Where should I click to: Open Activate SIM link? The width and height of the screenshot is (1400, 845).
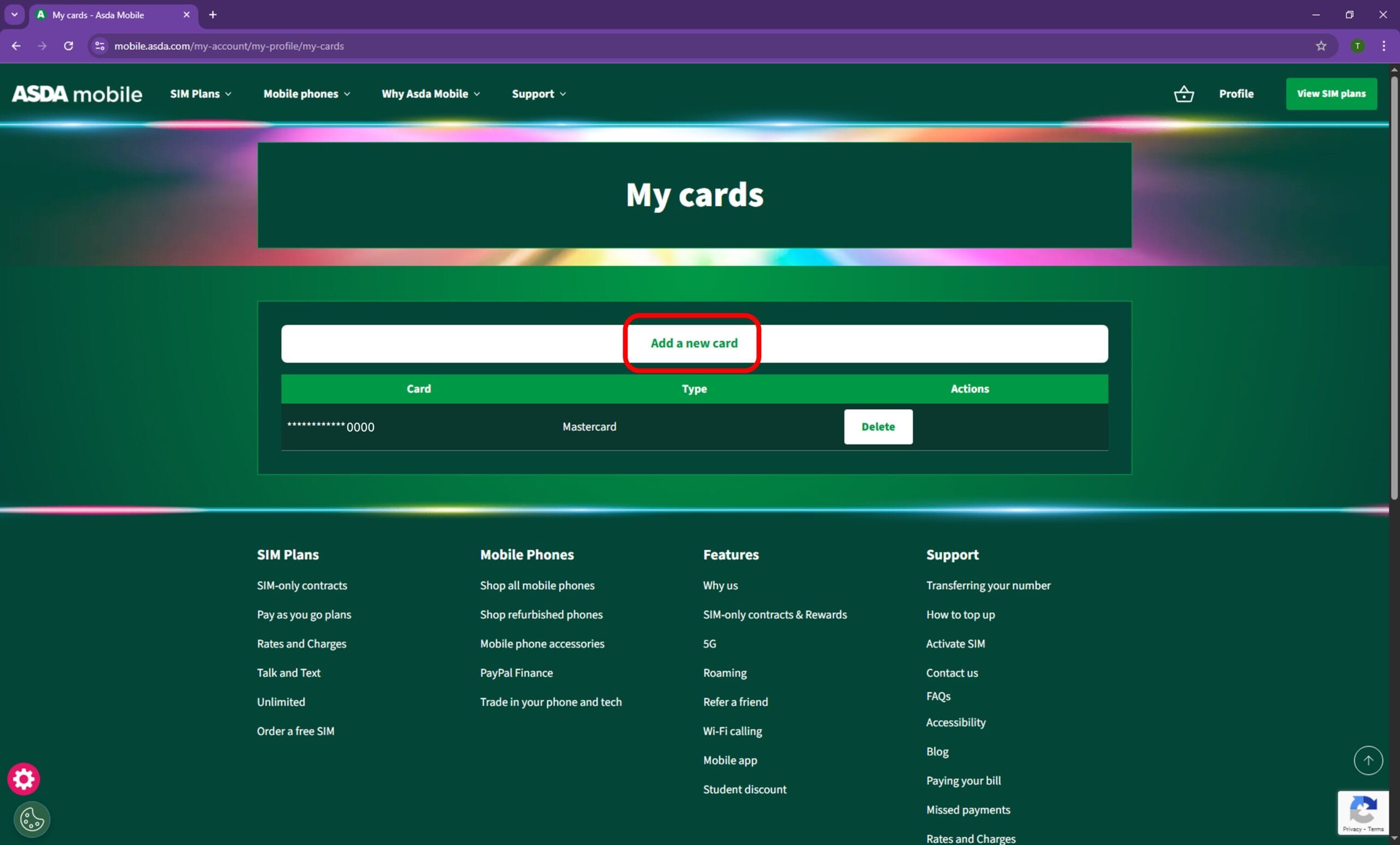[x=955, y=643]
